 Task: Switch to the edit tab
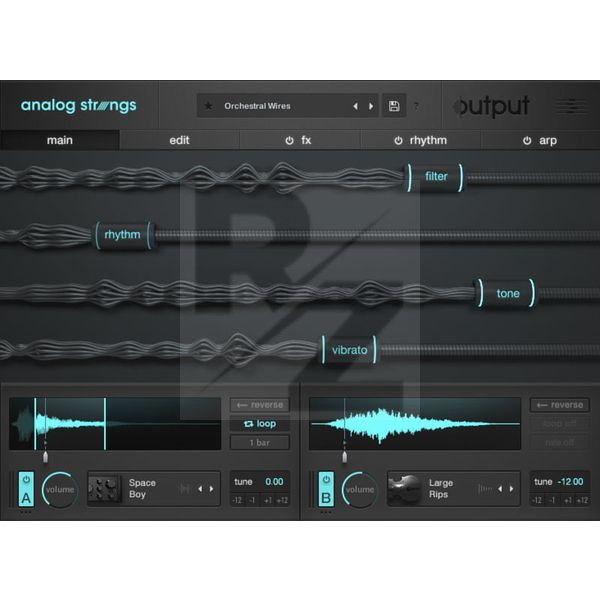click(179, 140)
